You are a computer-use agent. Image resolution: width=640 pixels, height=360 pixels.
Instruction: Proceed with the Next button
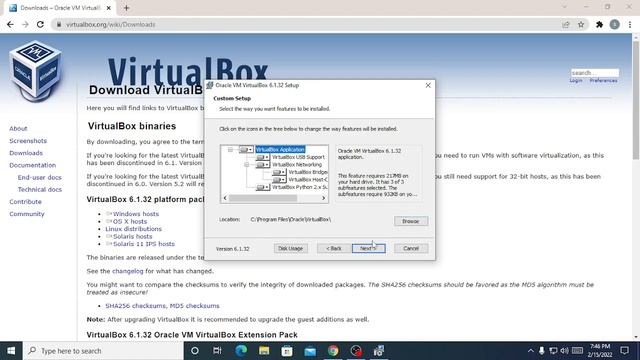coord(369,248)
